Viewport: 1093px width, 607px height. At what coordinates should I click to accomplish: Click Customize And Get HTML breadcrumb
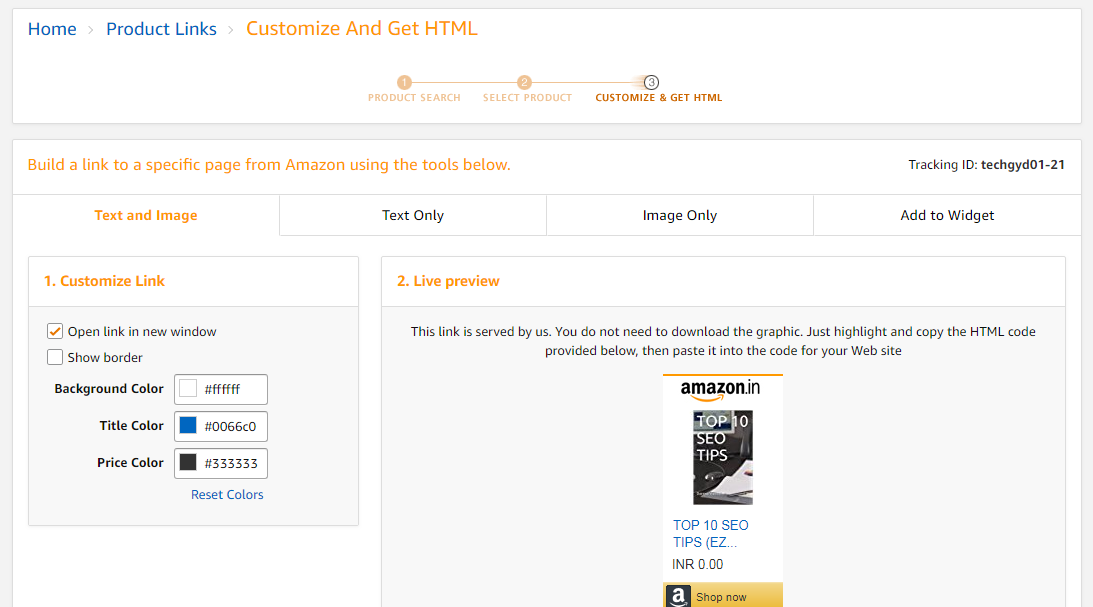(x=362, y=29)
